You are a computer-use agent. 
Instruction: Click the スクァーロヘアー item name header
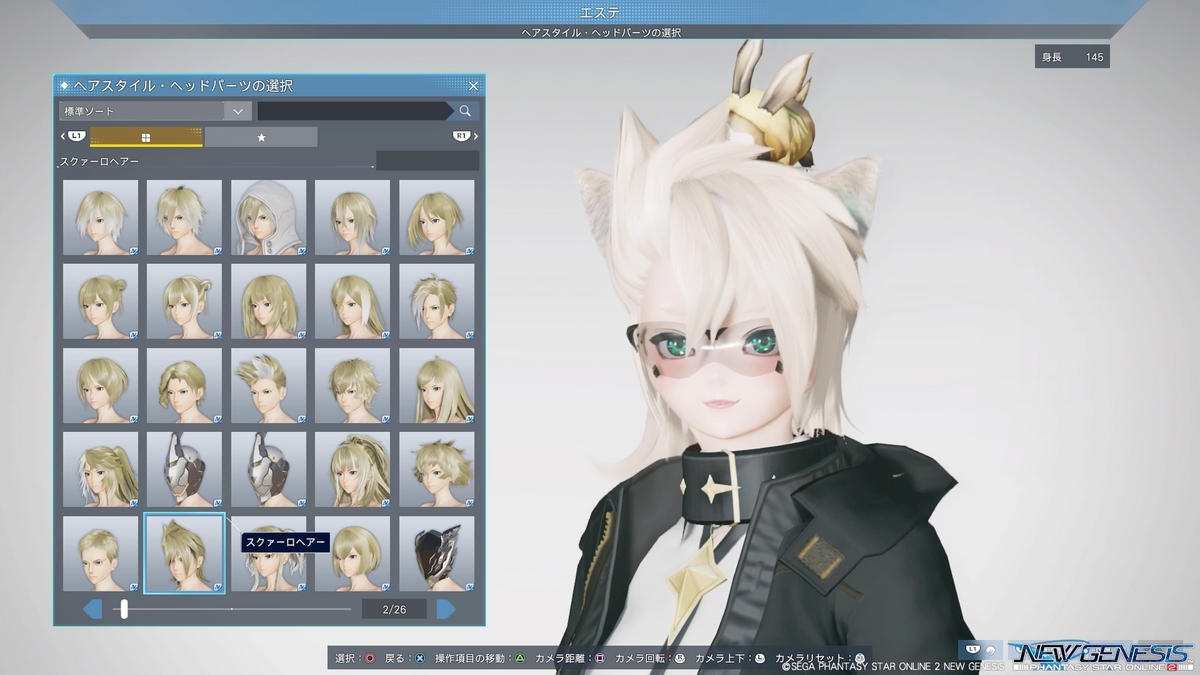click(99, 161)
